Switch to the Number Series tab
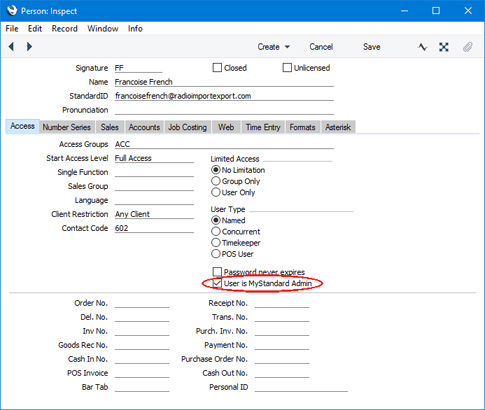This screenshot has height=410, width=485. pyautogui.click(x=67, y=127)
